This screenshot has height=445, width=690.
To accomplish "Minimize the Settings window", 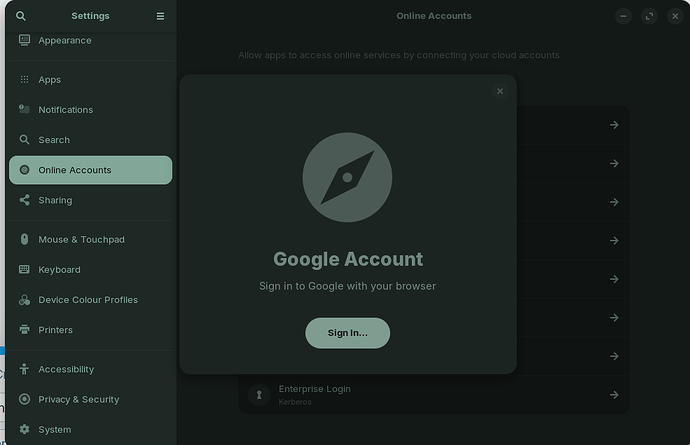I will click(x=623, y=16).
